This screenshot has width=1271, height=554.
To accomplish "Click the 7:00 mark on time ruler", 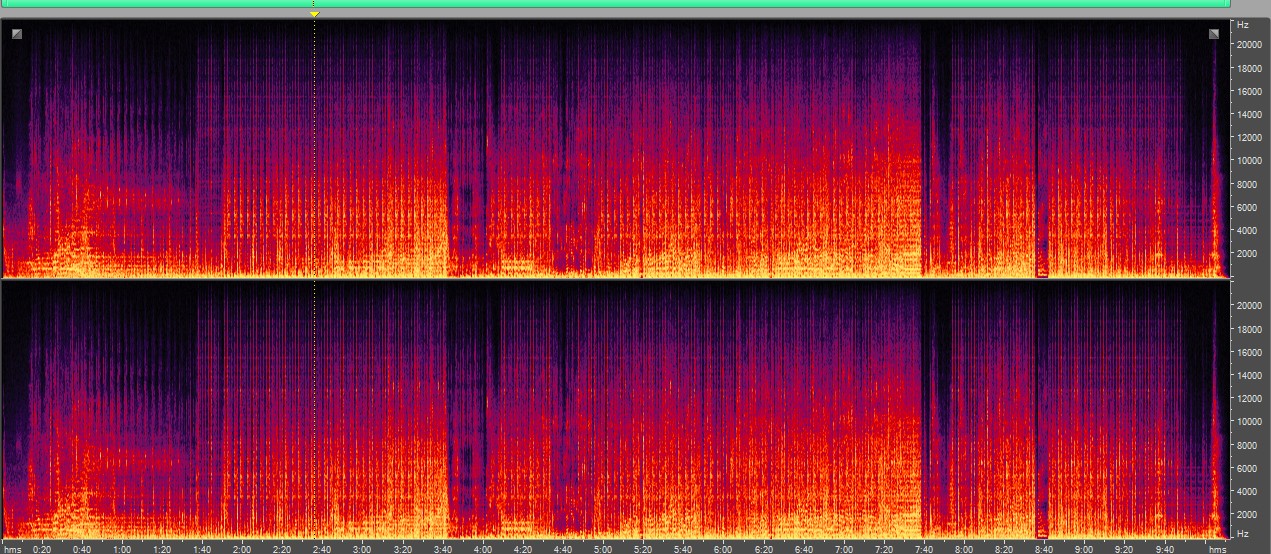I will pyautogui.click(x=844, y=549).
